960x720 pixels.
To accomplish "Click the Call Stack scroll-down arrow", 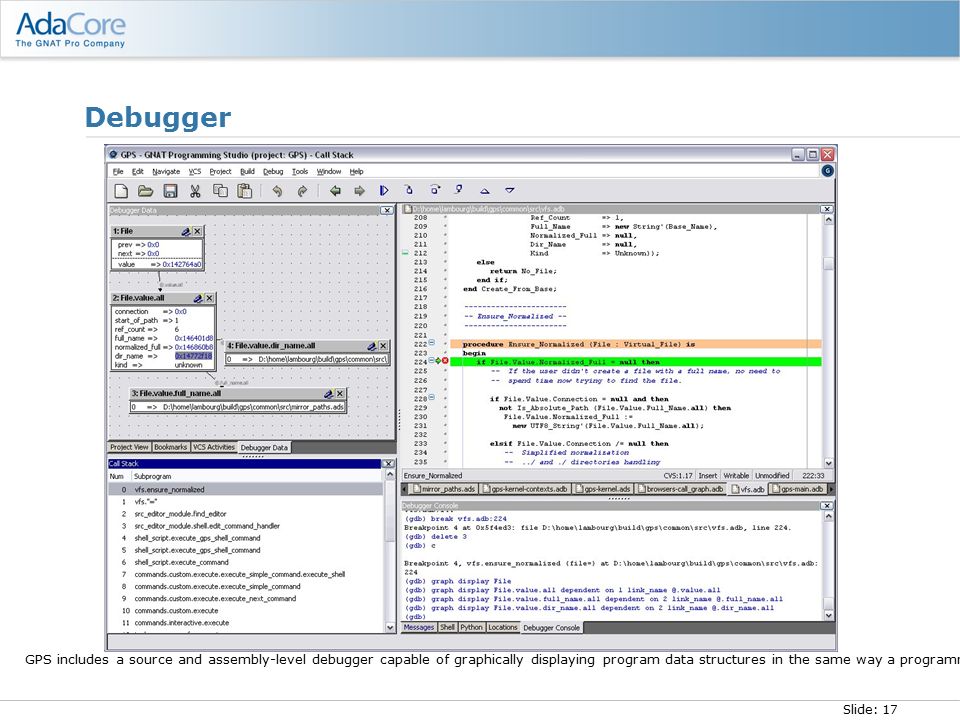I will [390, 628].
